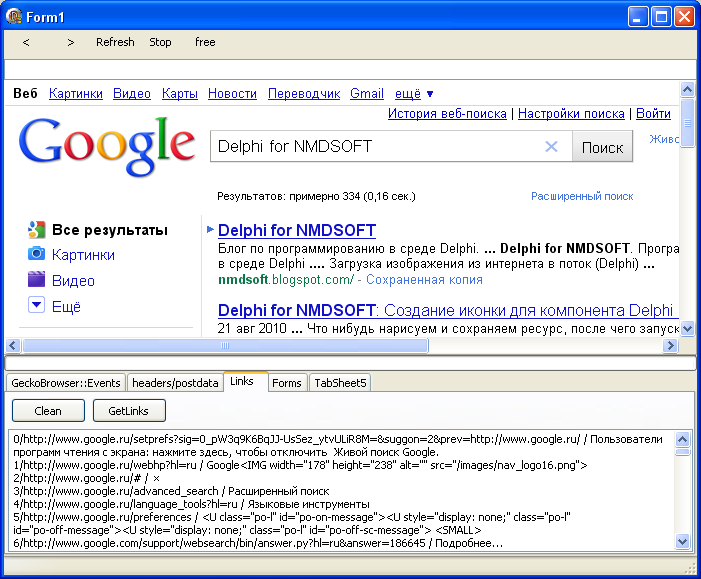
Task: Click 'Все результаты' in the sidebar
Action: coord(110,230)
